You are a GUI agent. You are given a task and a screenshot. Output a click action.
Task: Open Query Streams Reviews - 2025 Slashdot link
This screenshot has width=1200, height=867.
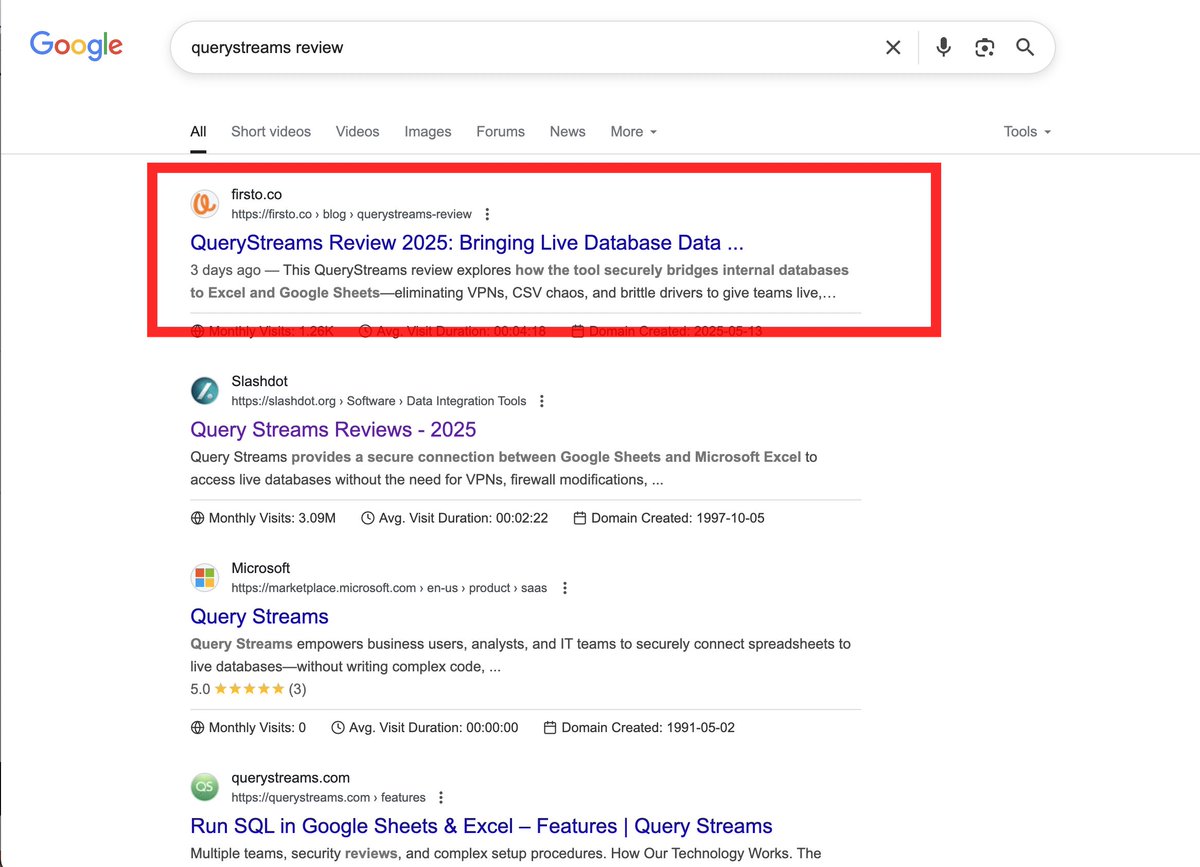333,429
